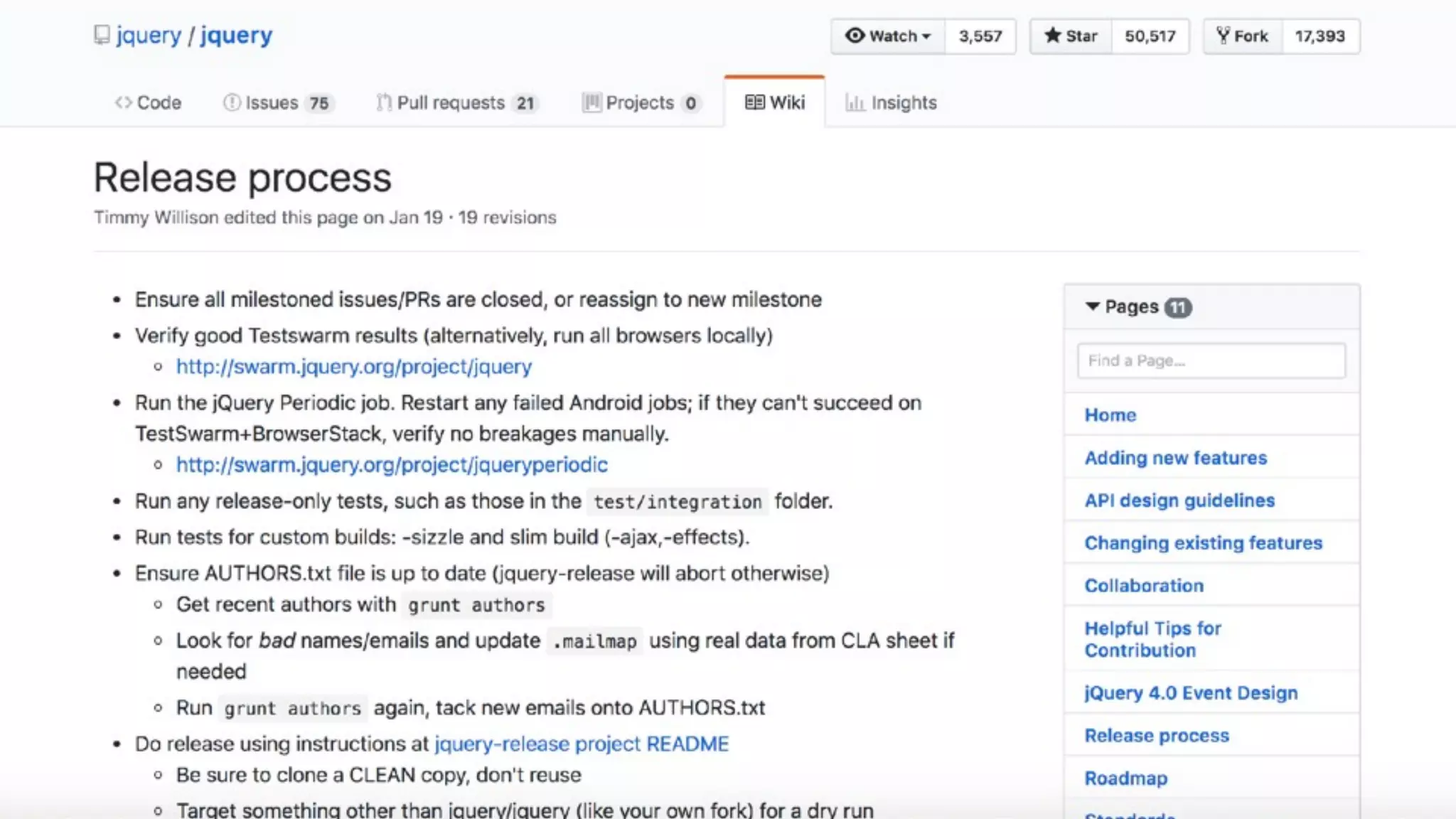Switch to the Wiki tab
This screenshot has height=819, width=1456.
point(775,103)
